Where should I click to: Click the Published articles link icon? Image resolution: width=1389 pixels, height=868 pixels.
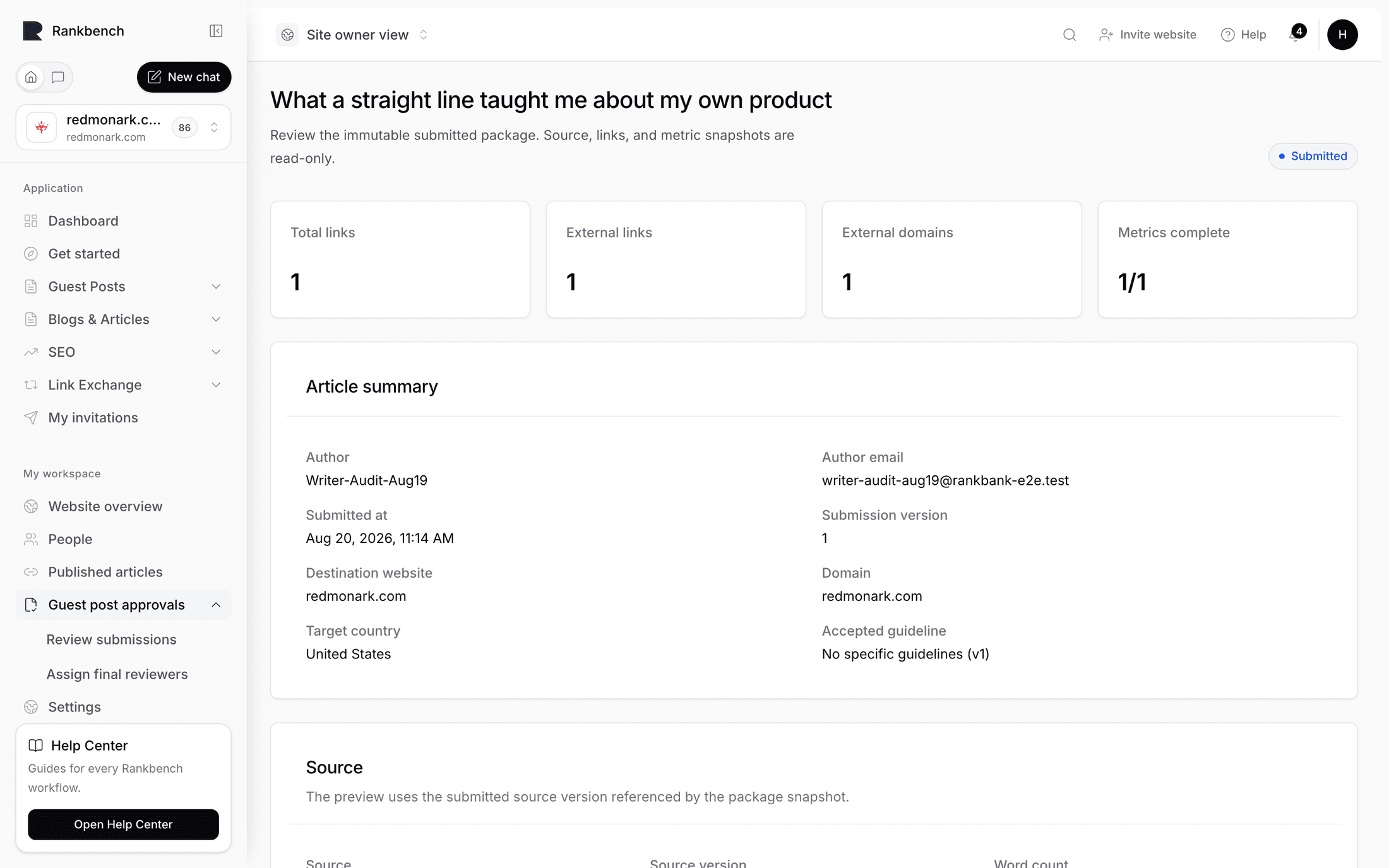pyautogui.click(x=31, y=572)
